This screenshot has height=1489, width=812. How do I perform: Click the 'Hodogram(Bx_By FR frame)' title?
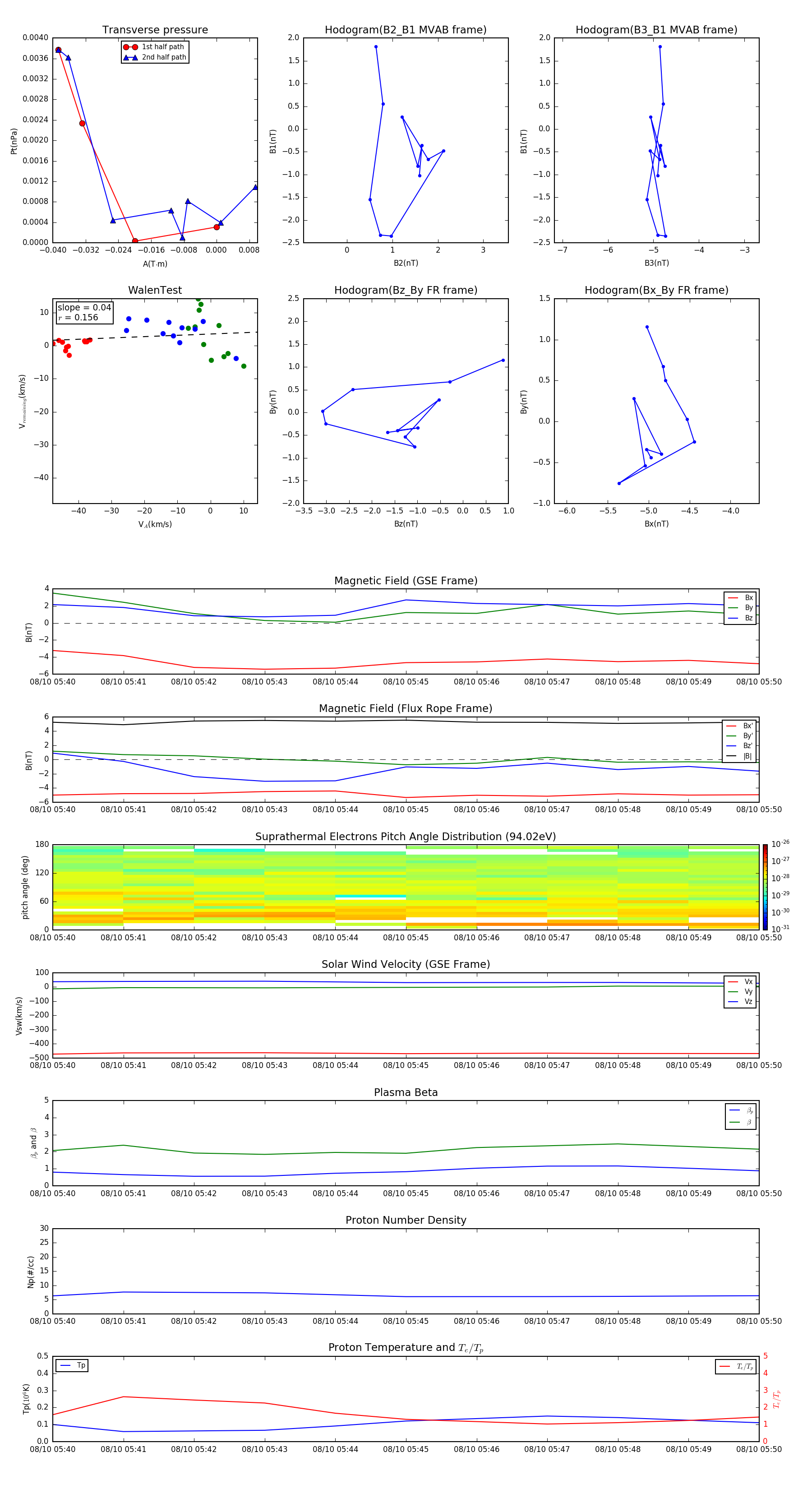(656, 290)
